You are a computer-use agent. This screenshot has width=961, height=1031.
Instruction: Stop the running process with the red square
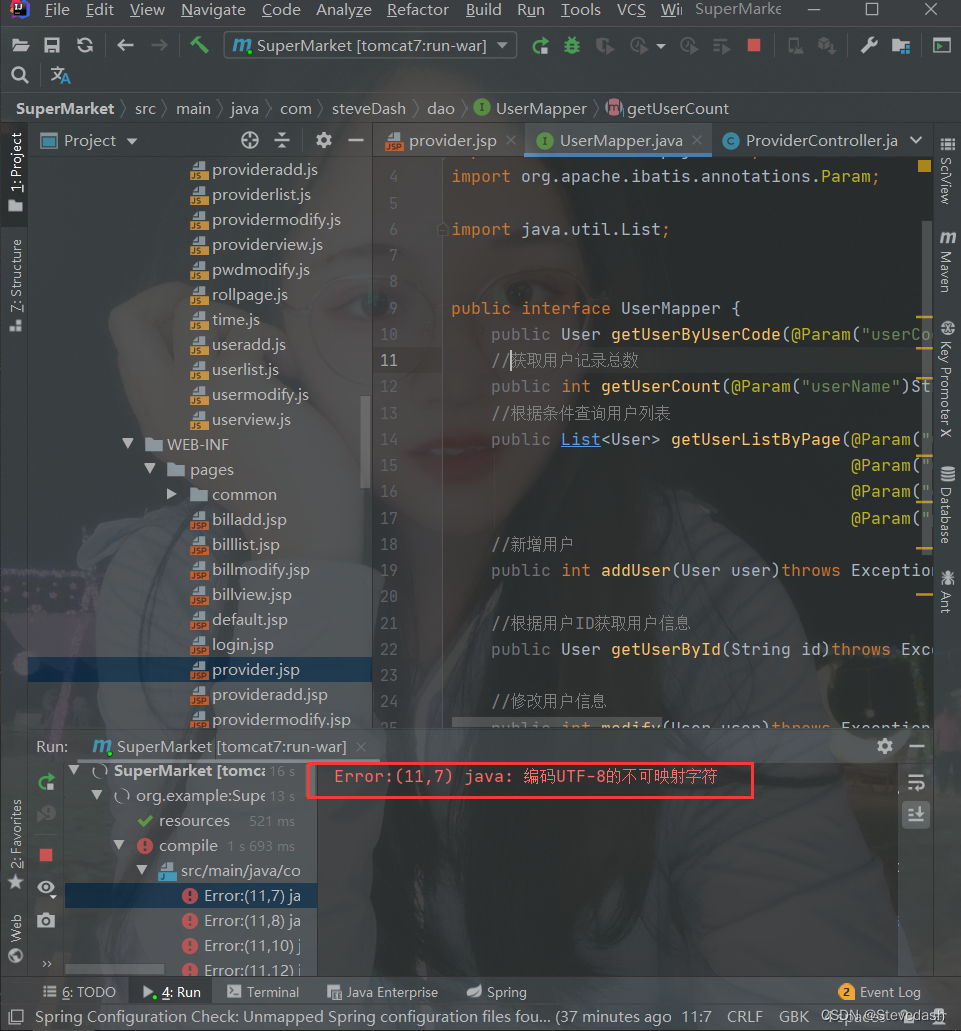754,45
